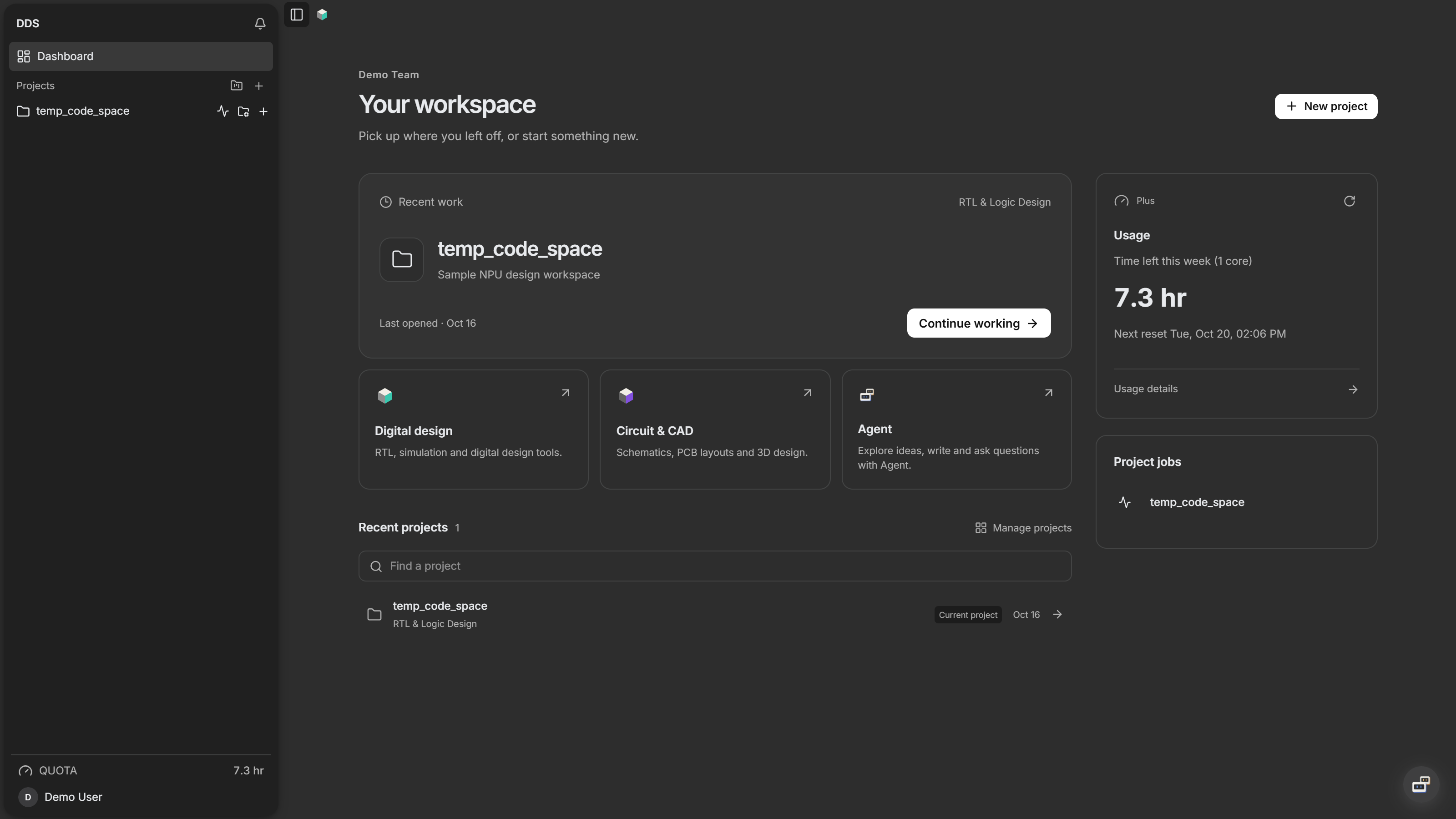Click the 7.3 hr usage value
This screenshot has width=1456, height=819.
(1150, 298)
